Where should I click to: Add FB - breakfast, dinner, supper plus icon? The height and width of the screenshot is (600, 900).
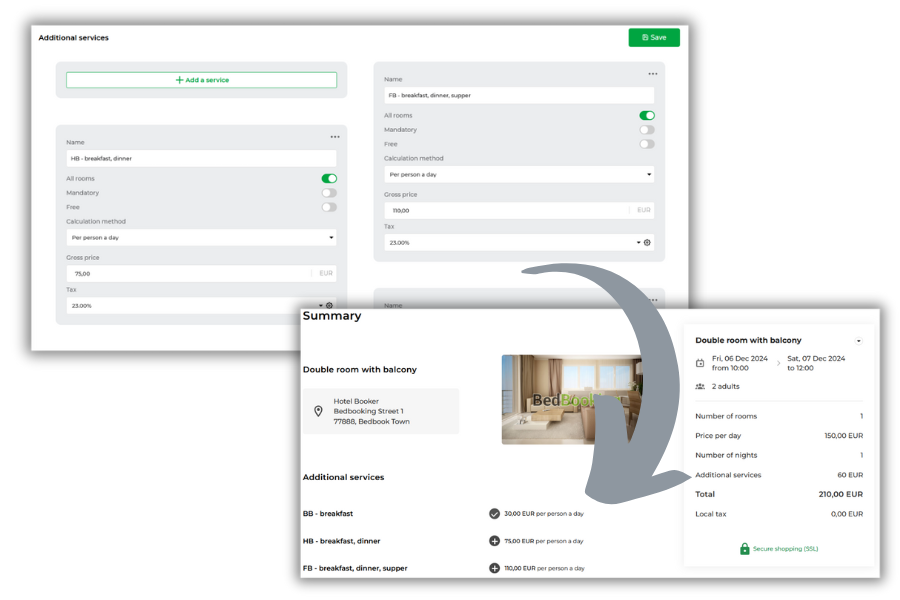pos(494,568)
